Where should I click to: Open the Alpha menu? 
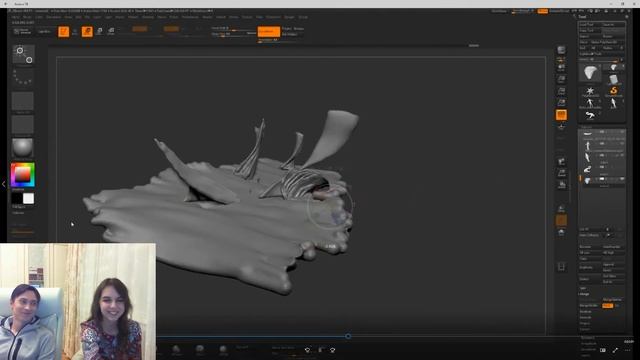point(16,17)
